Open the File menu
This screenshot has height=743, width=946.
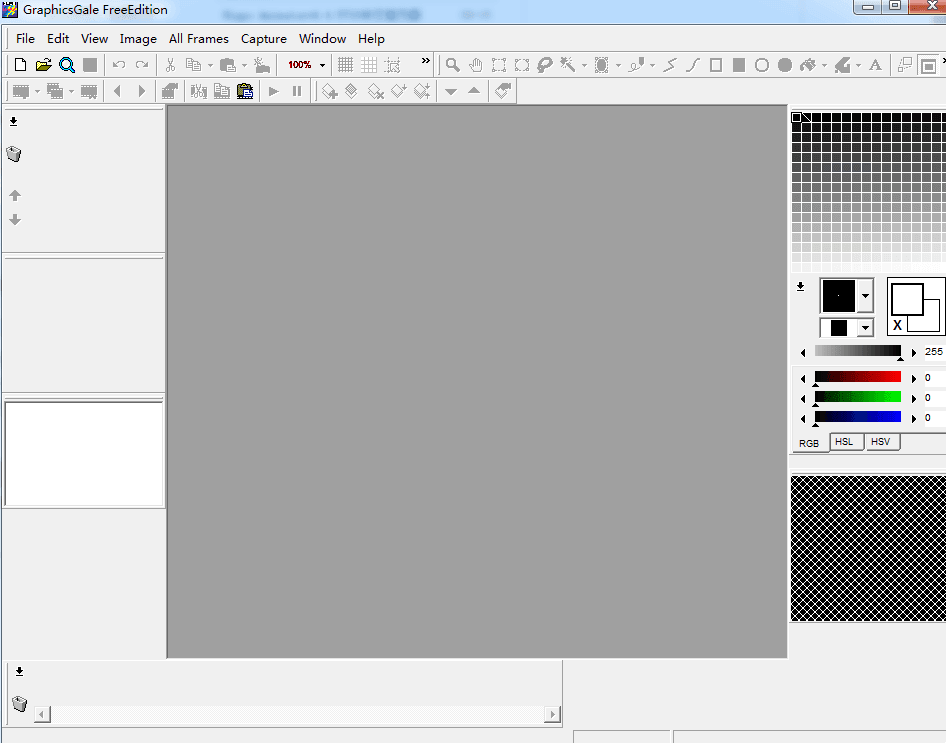point(25,39)
